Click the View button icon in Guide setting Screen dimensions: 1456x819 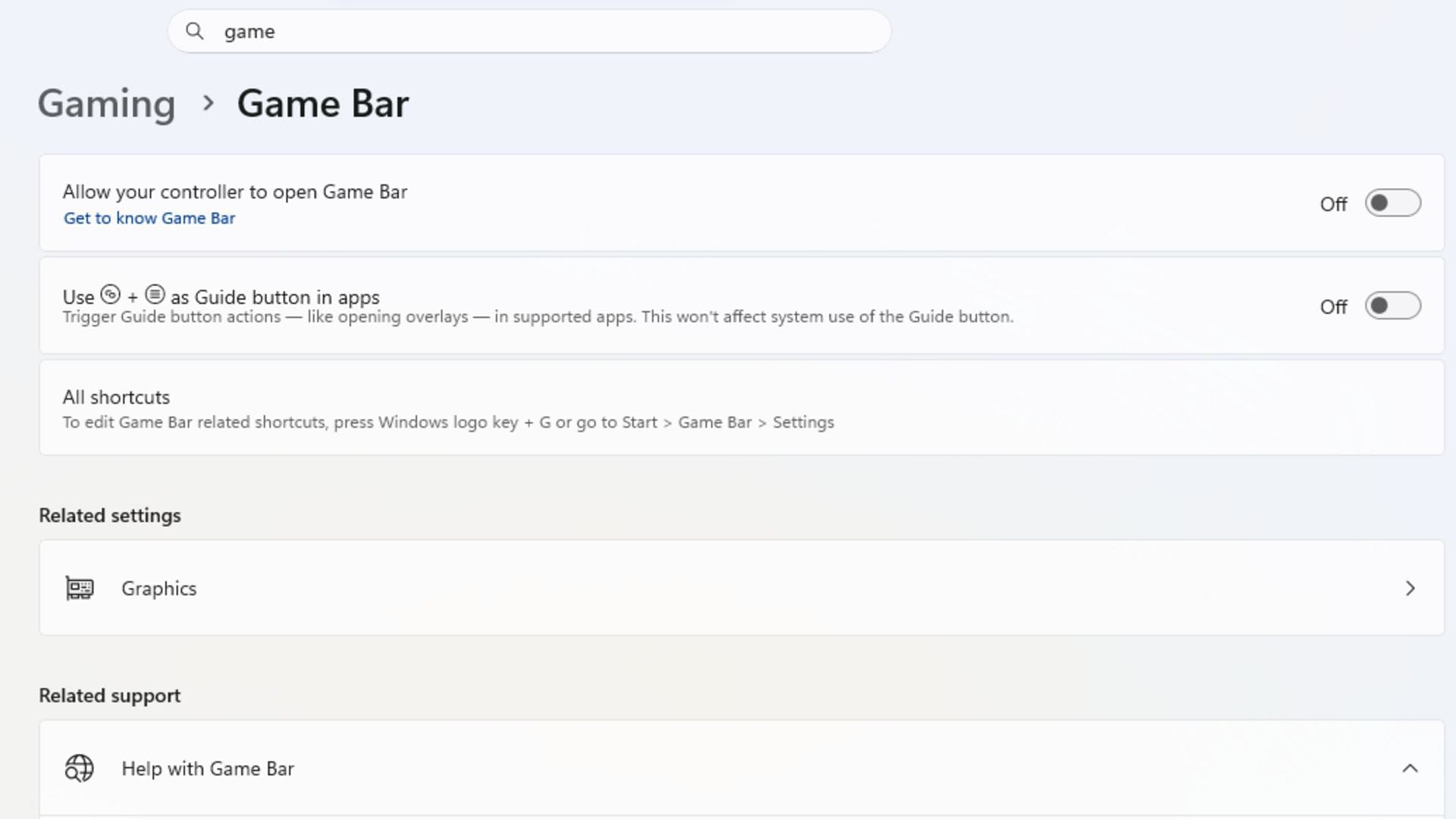click(x=111, y=294)
